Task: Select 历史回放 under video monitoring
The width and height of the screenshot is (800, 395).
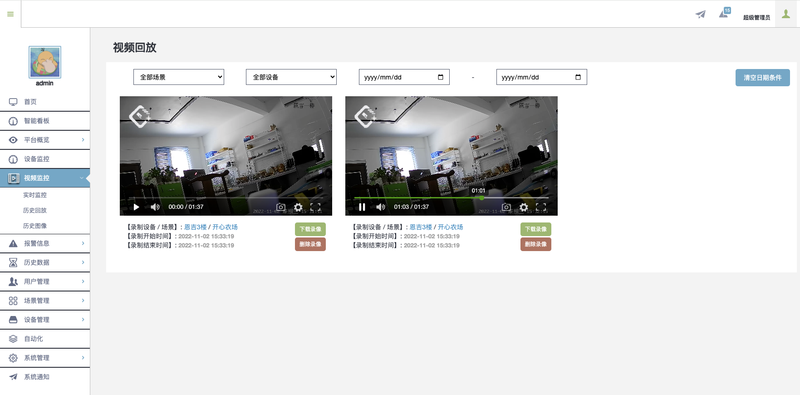Action: point(35,210)
